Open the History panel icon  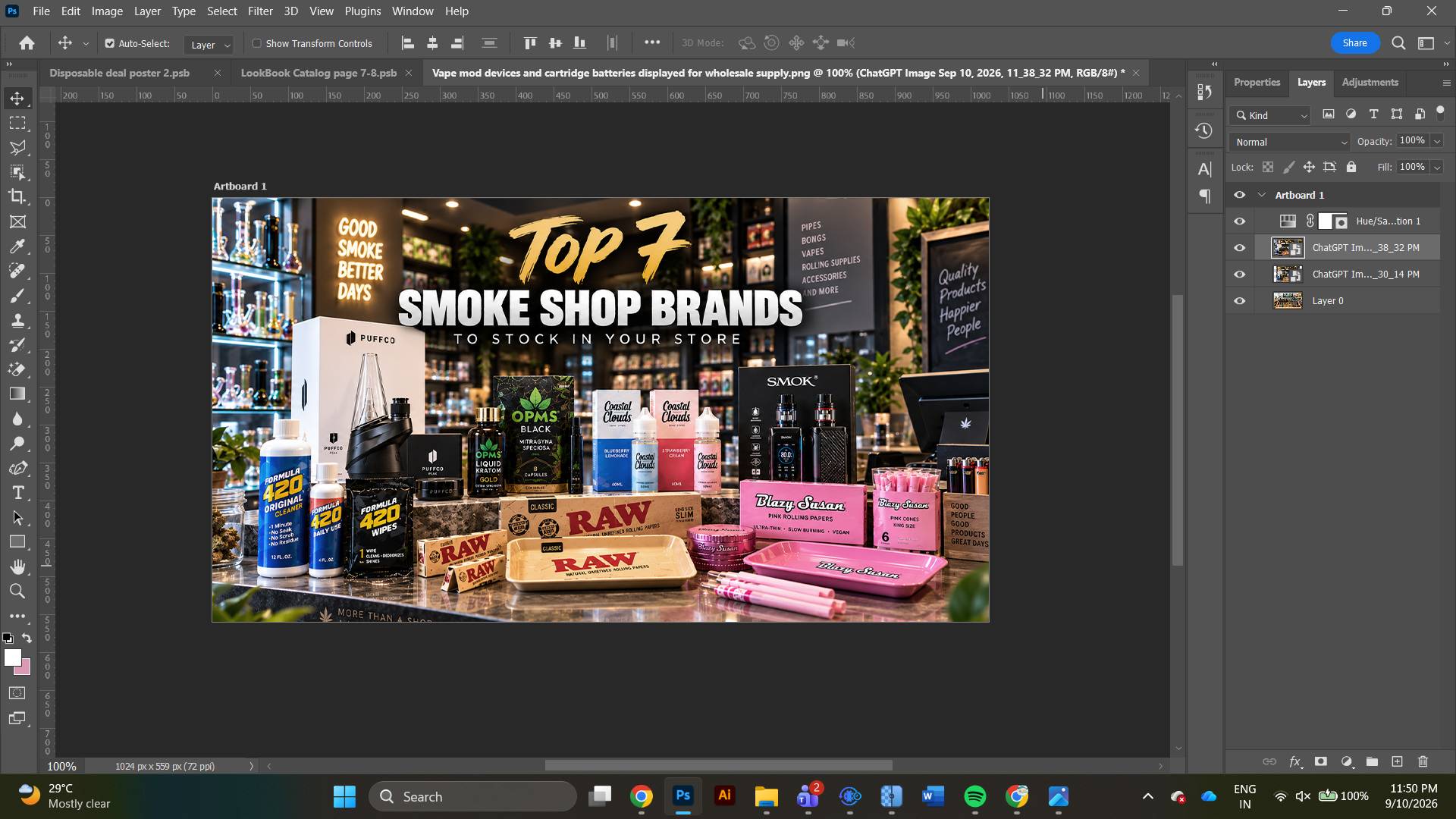(1204, 130)
